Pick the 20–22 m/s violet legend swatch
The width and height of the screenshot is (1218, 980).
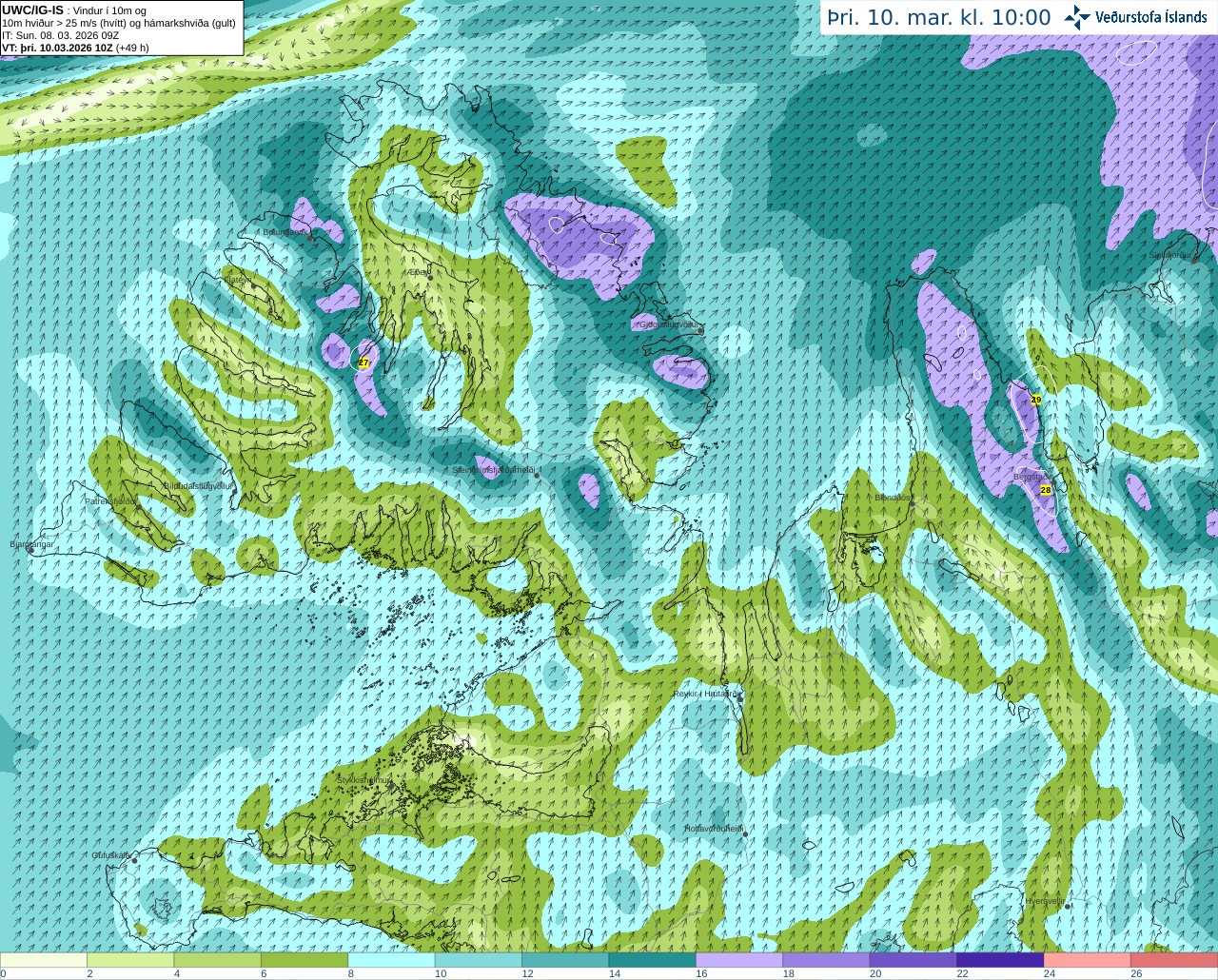point(914,960)
